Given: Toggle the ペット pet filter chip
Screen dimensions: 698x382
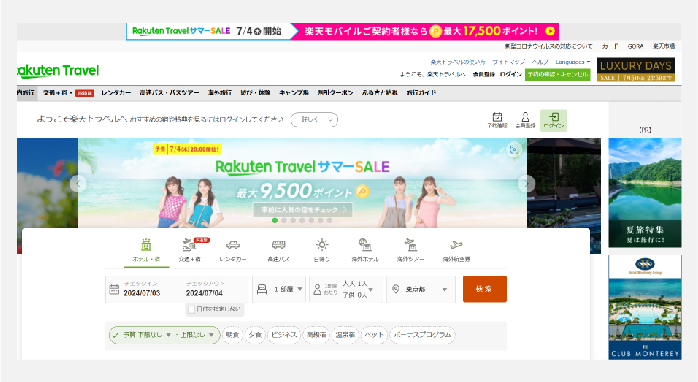Looking at the screenshot, I should (374, 335).
